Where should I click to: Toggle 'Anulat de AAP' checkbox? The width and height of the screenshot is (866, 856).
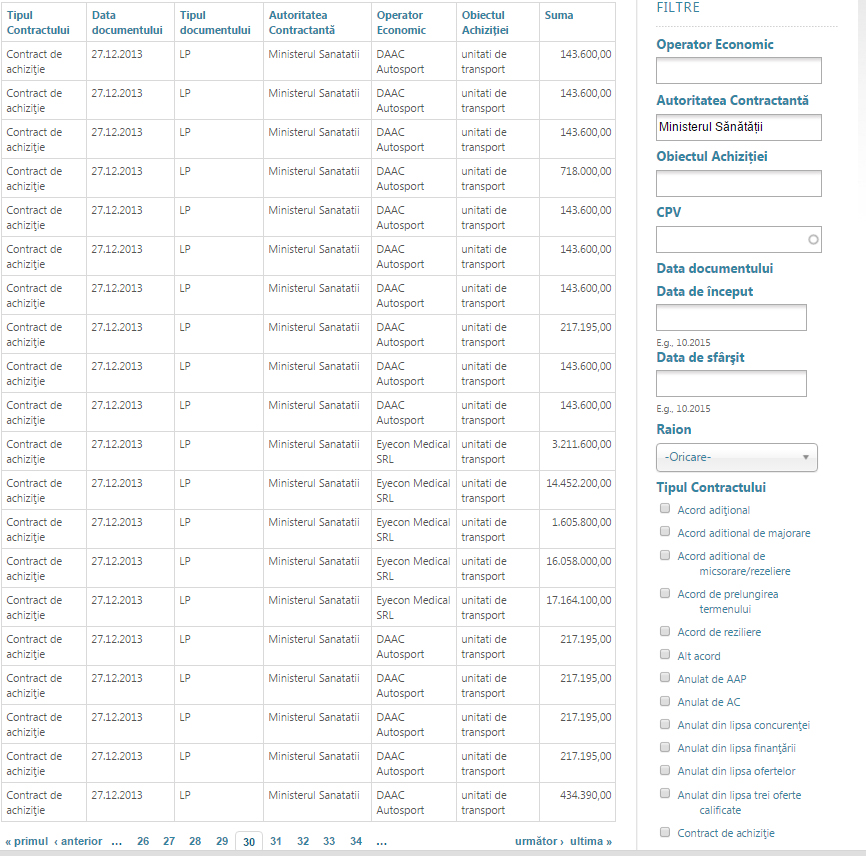pyautogui.click(x=665, y=678)
